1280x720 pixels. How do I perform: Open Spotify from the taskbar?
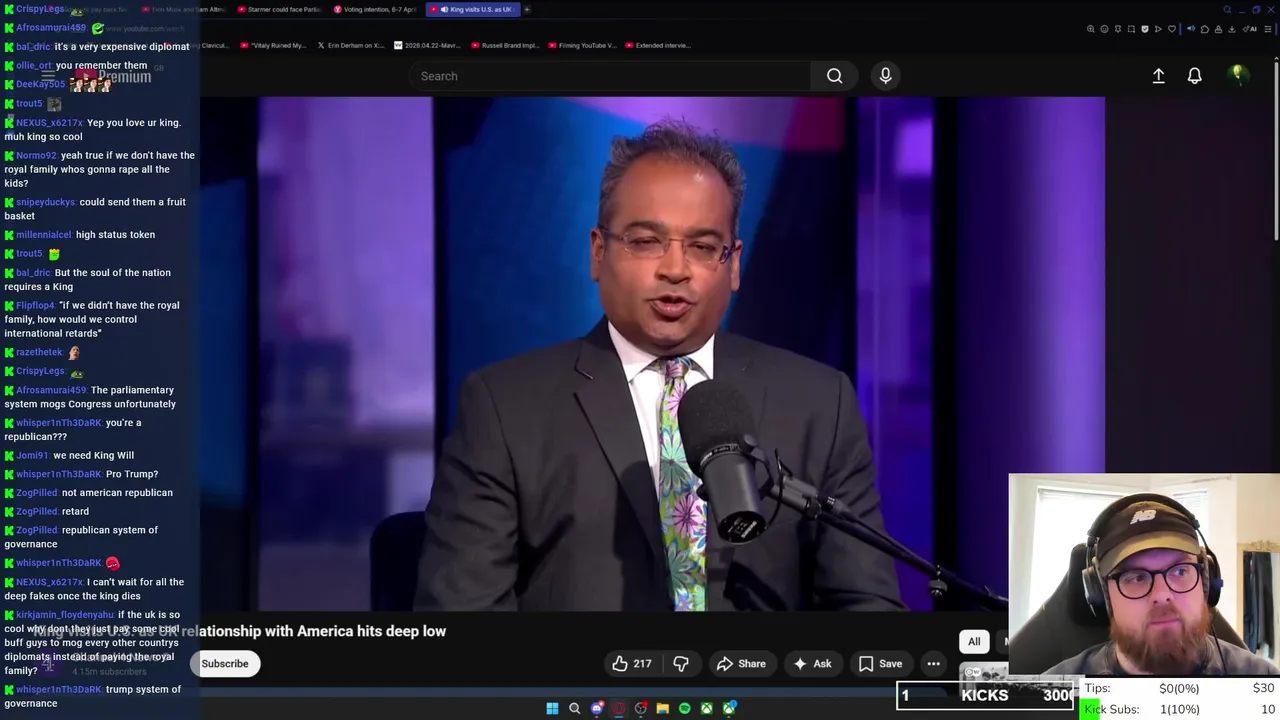pyautogui.click(x=684, y=708)
